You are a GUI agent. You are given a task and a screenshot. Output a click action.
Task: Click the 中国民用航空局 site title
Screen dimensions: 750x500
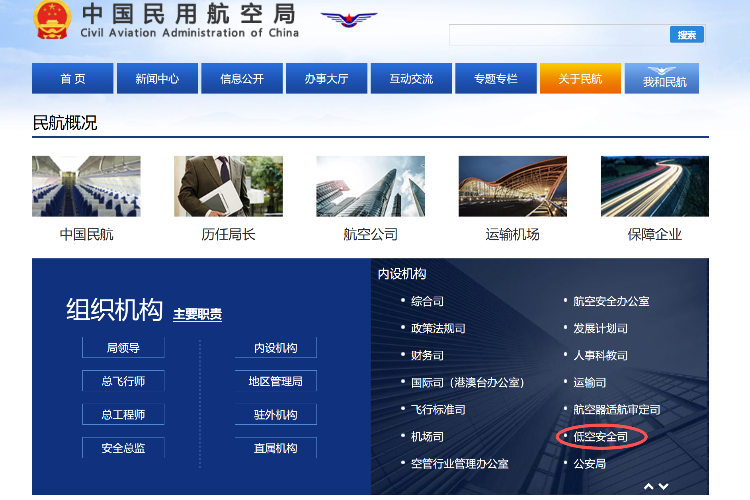pyautogui.click(x=189, y=14)
